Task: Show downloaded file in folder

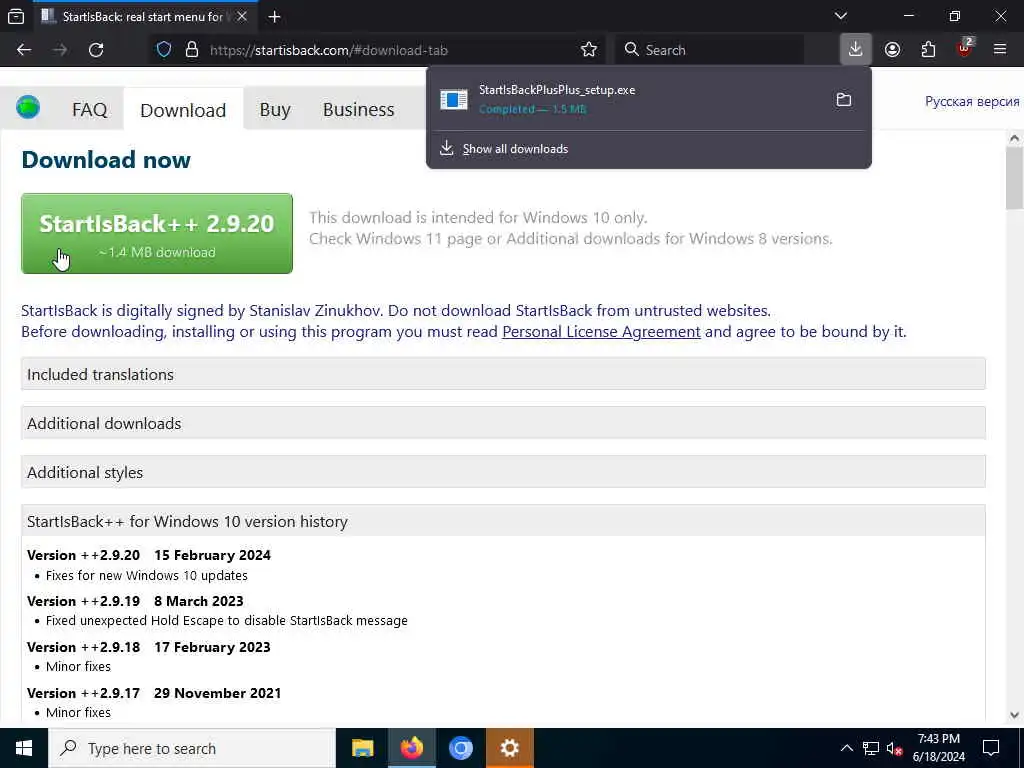Action: 844,99
